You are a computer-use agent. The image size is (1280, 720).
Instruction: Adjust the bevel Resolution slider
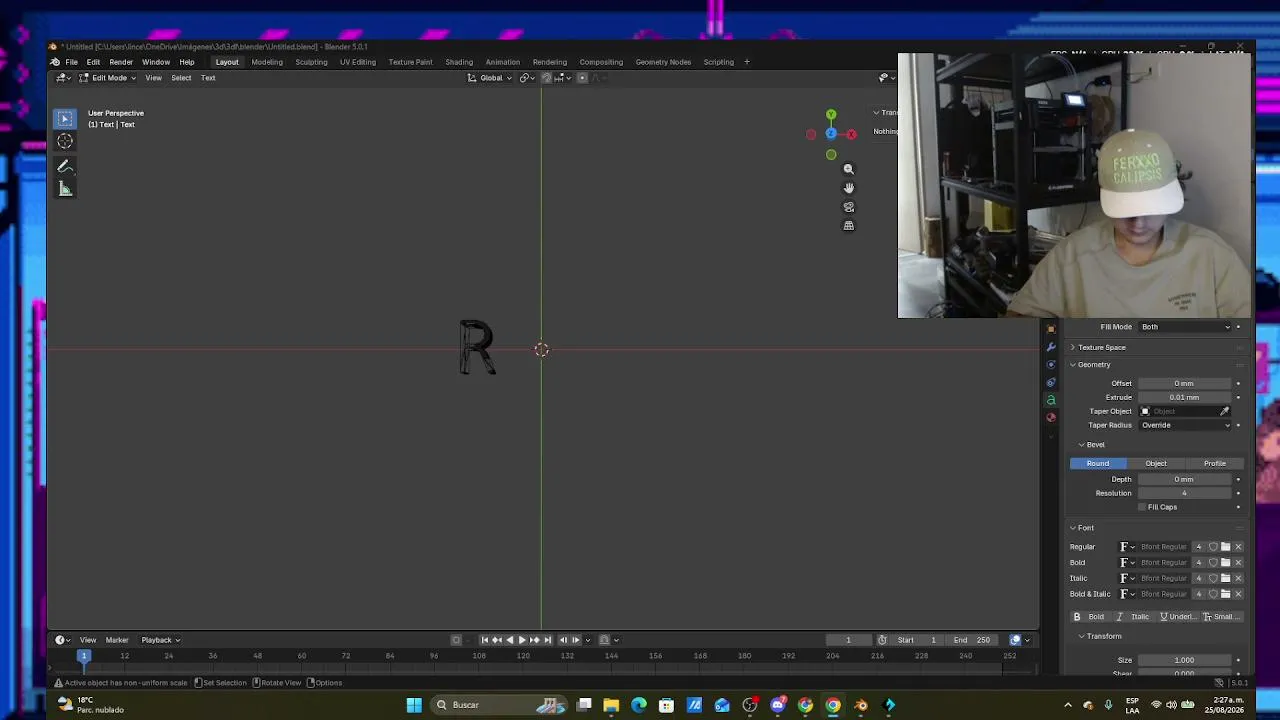point(1185,493)
